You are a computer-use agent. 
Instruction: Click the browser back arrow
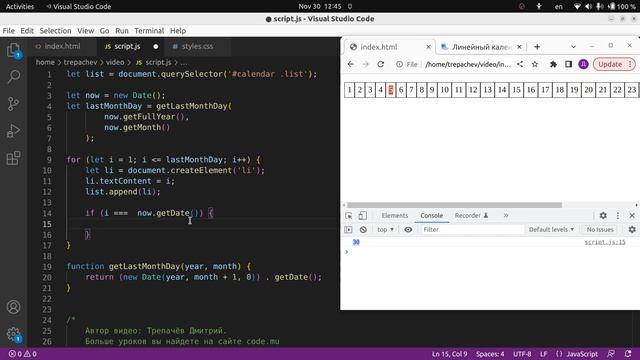click(x=350, y=64)
